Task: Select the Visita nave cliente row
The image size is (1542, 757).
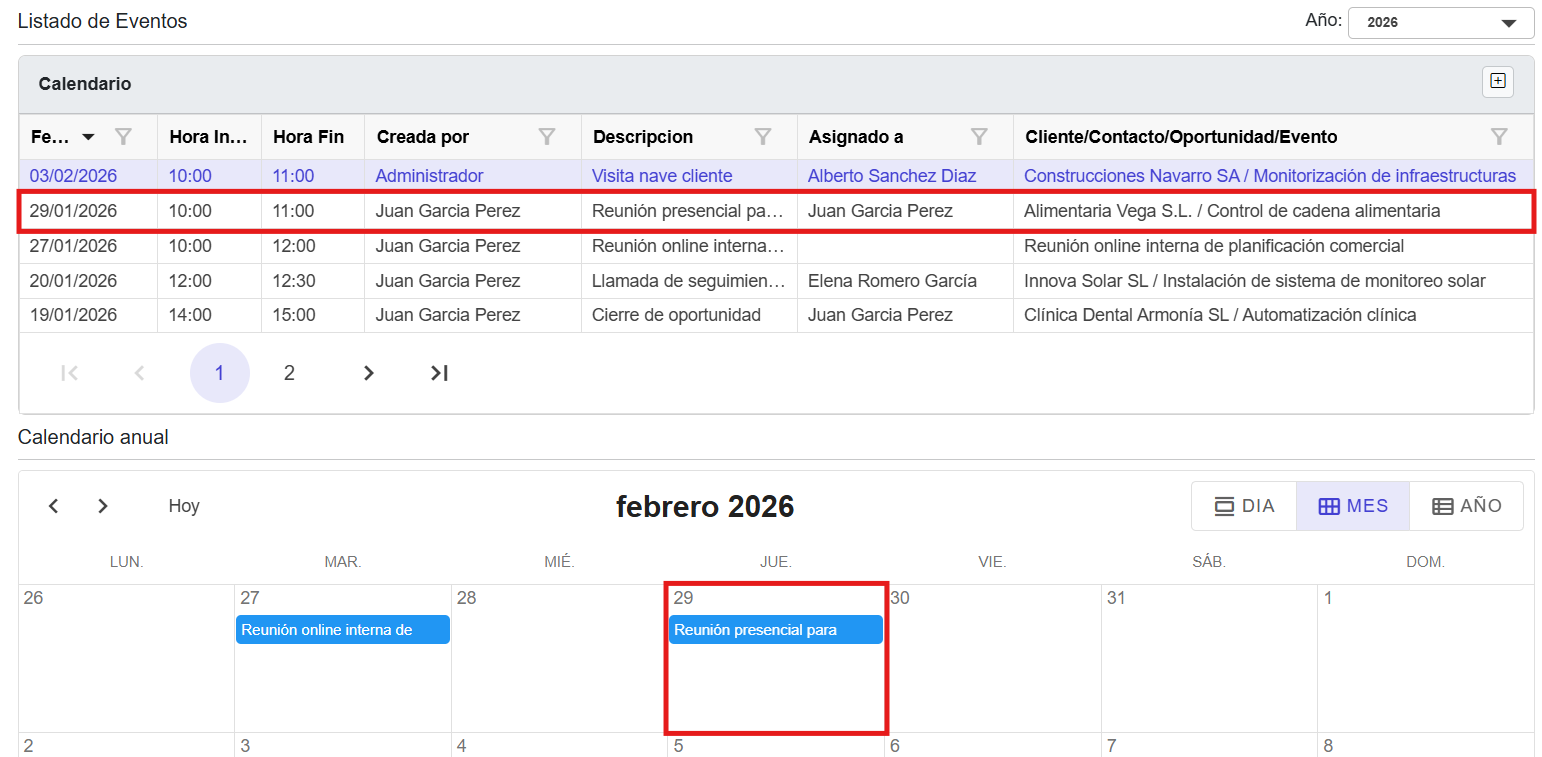Action: click(662, 176)
